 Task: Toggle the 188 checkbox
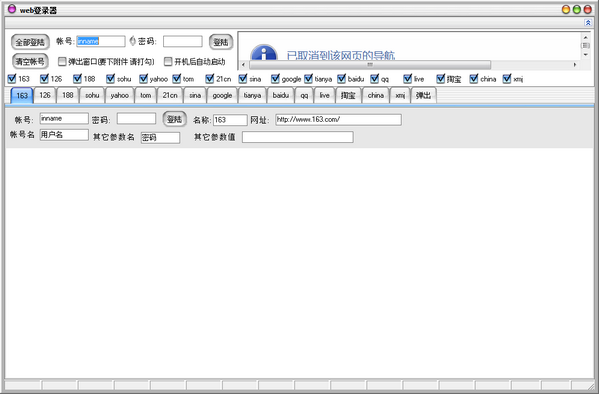(x=78, y=79)
